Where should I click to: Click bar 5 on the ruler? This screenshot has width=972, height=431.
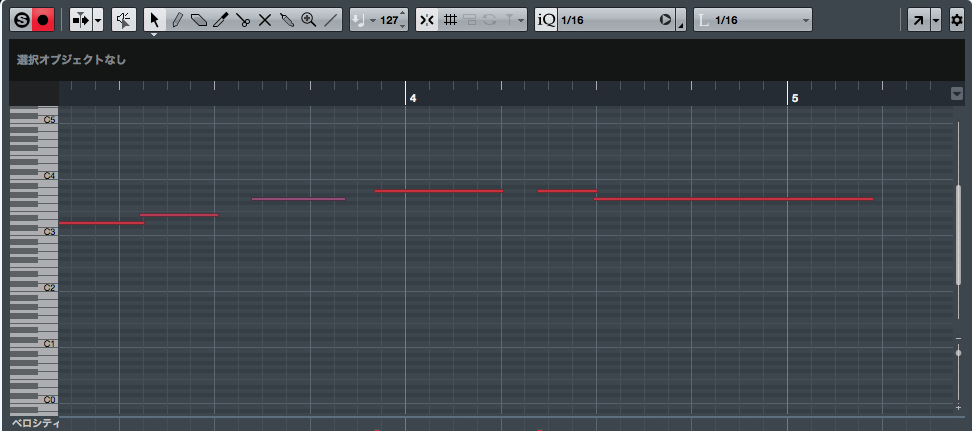pos(795,98)
